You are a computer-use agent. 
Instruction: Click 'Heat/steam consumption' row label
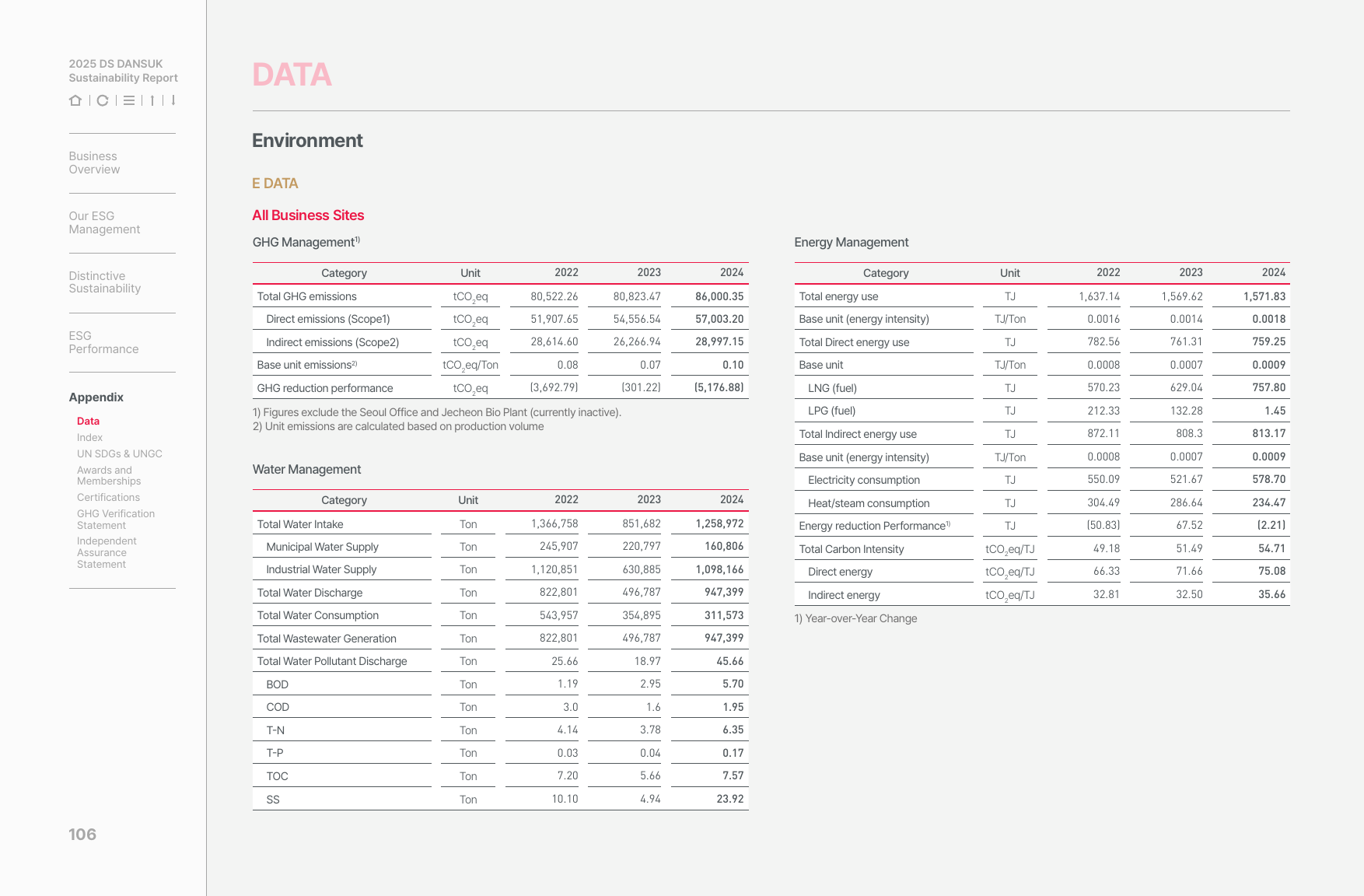(x=869, y=503)
